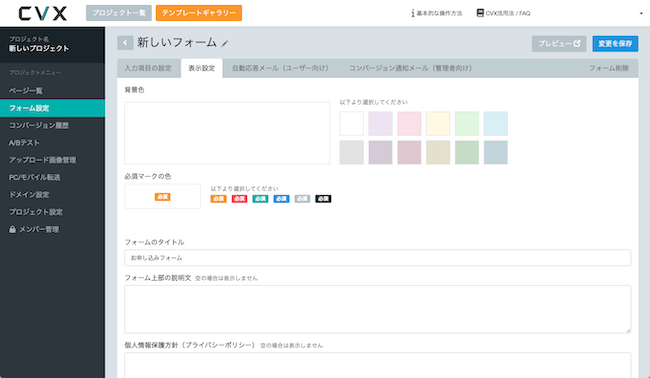
Task: Switch to 入力項目の設定 tab
Action: tap(148, 68)
